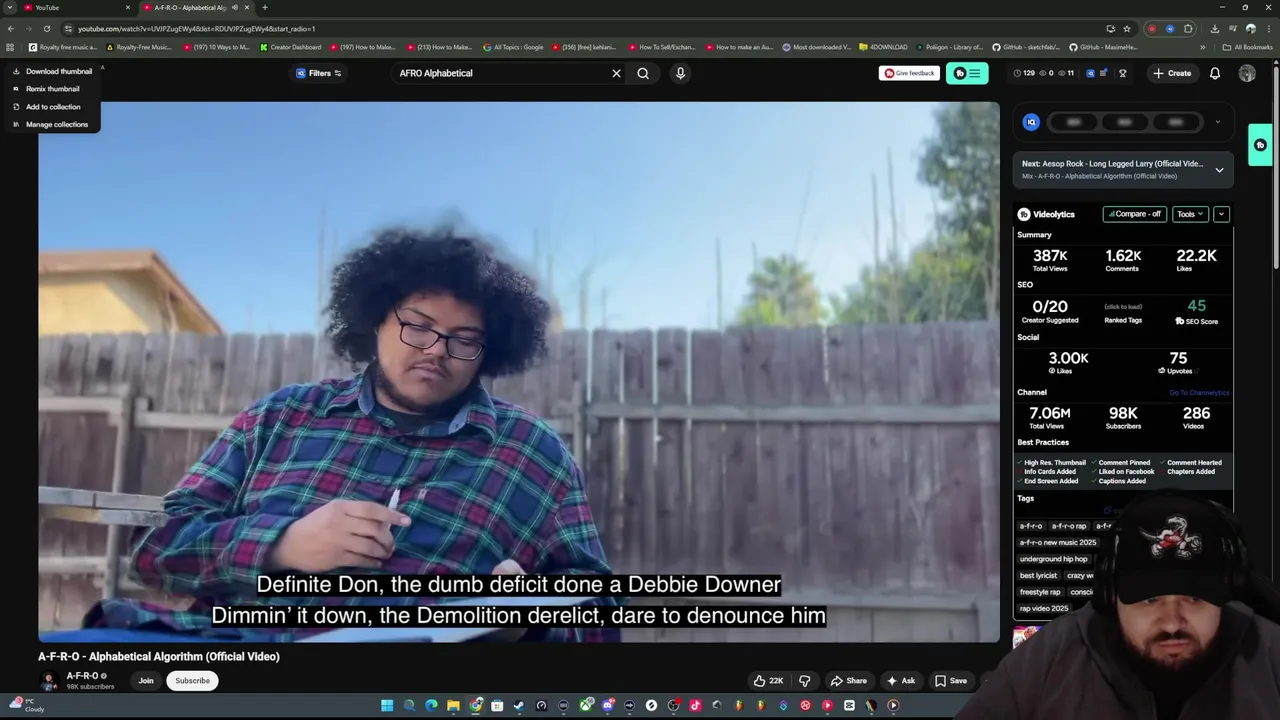Open the Tools dropdown in Videolytics

[x=1190, y=214]
